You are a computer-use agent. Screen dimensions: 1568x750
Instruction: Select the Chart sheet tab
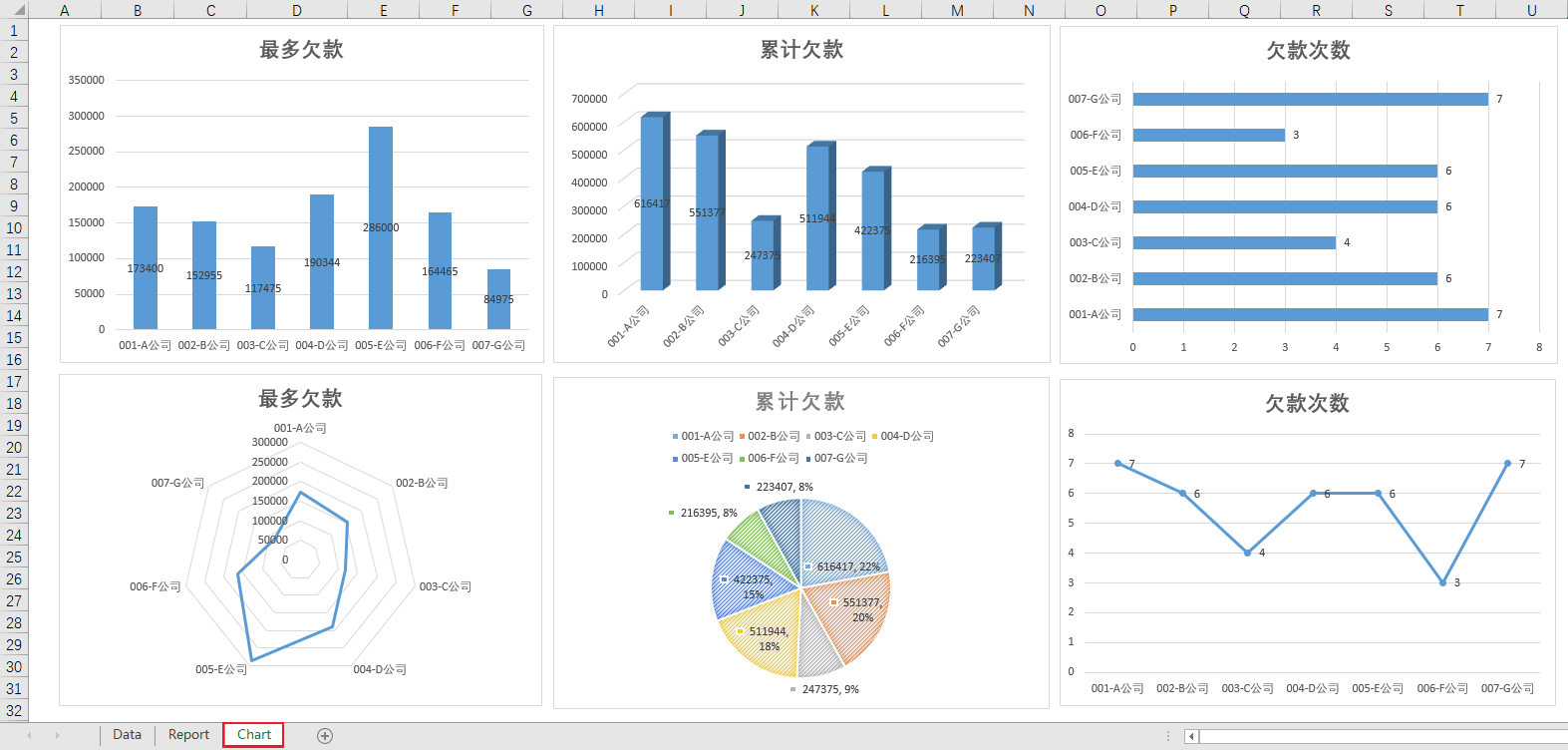click(x=253, y=735)
